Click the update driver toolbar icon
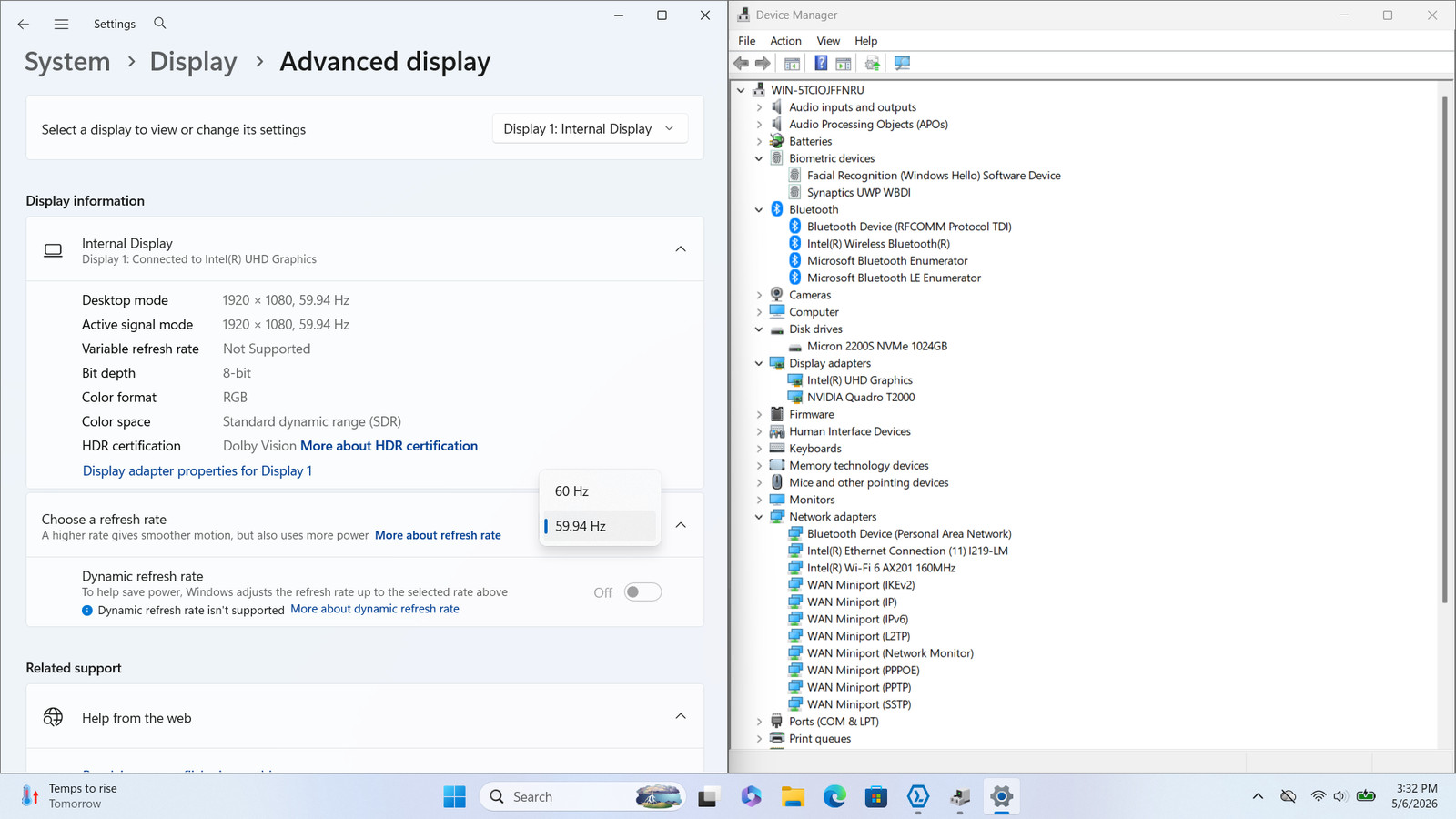This screenshot has height=819, width=1456. pyautogui.click(x=872, y=63)
